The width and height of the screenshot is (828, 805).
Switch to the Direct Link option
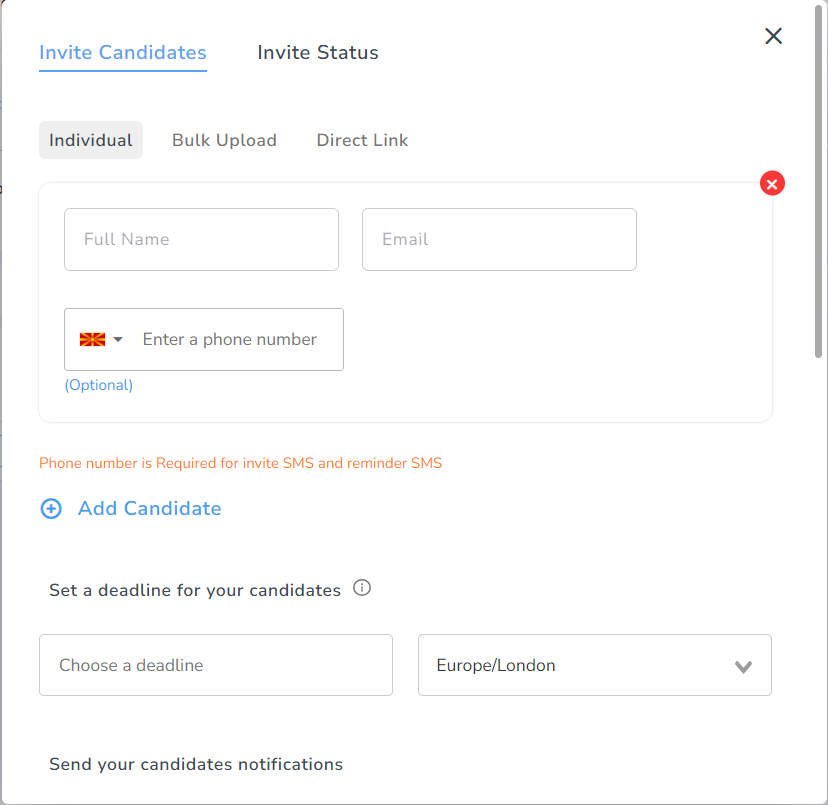click(362, 141)
